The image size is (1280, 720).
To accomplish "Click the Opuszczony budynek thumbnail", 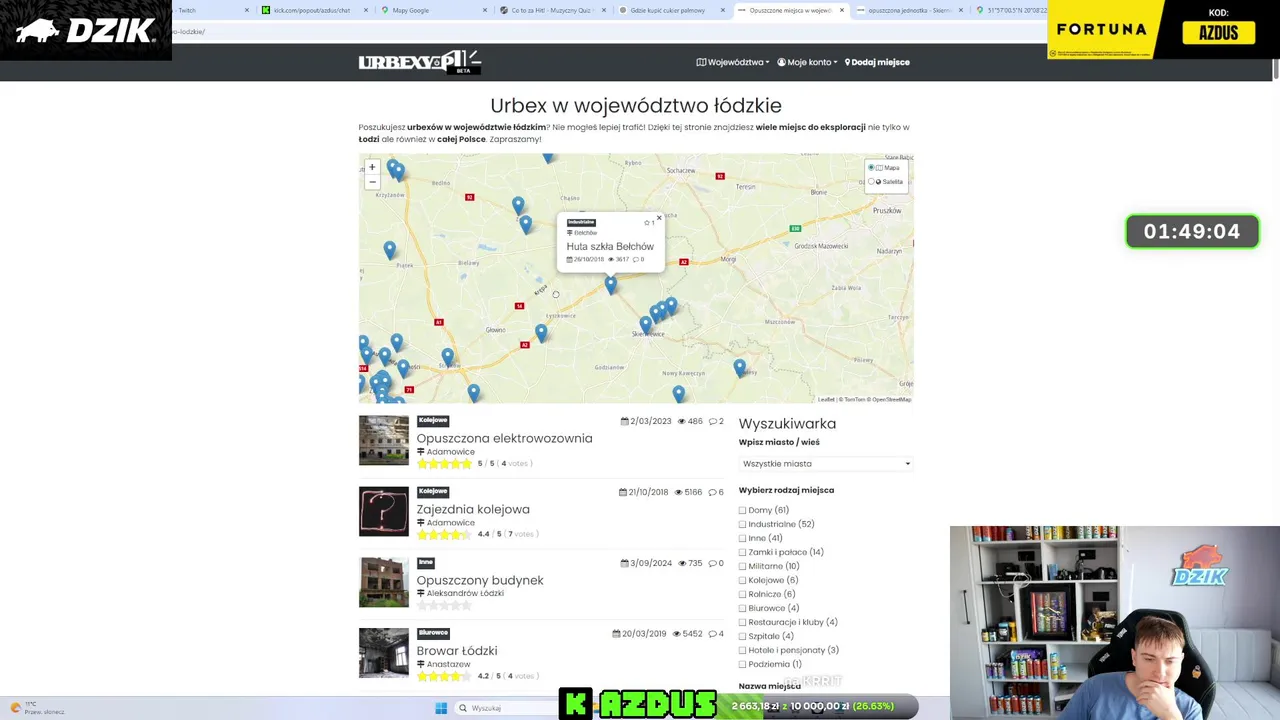I will pos(384,582).
